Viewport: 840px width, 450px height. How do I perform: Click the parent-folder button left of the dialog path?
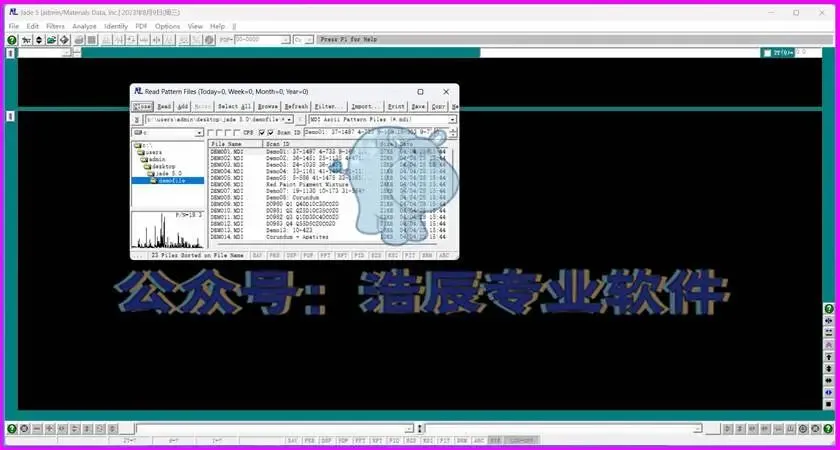pyautogui.click(x=137, y=119)
